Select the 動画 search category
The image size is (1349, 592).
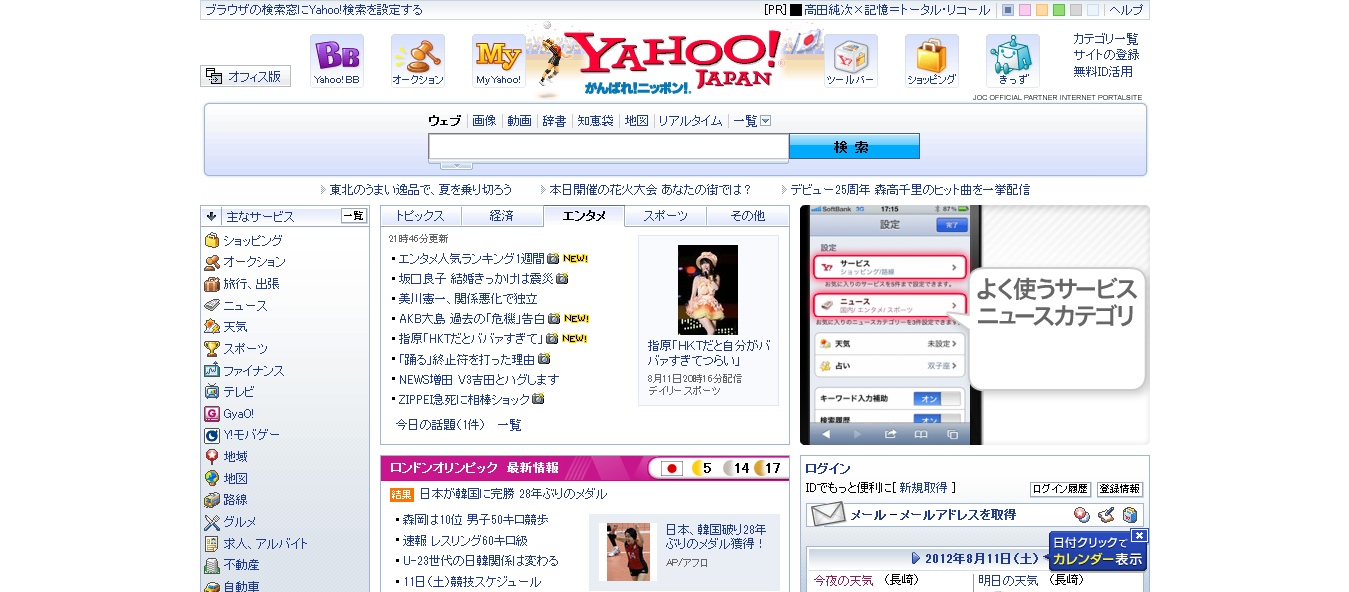(x=519, y=121)
